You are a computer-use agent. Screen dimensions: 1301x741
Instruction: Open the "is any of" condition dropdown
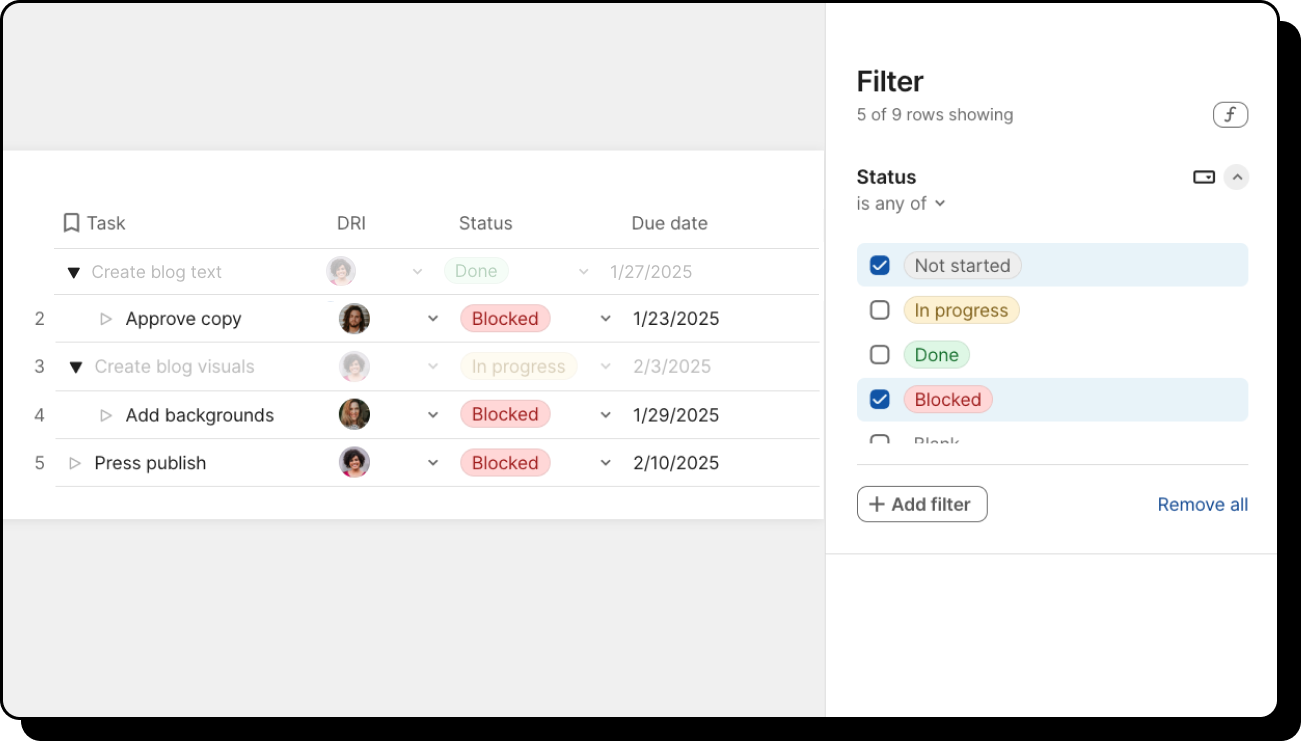click(901, 204)
